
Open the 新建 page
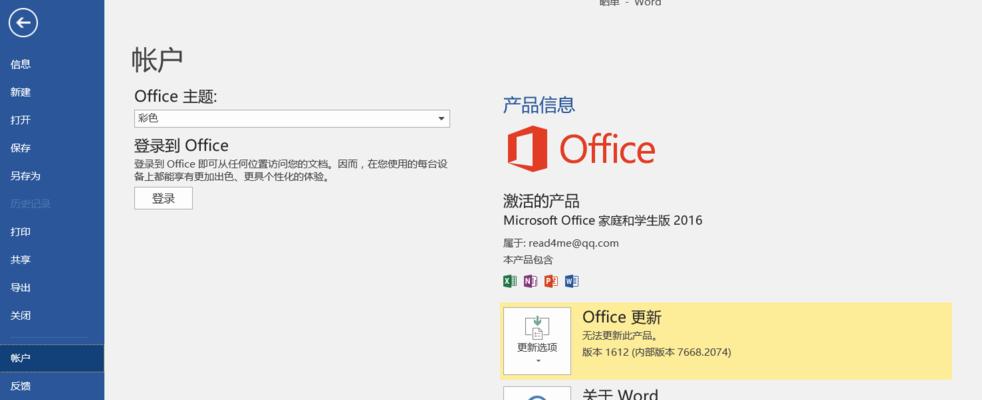[52, 92]
